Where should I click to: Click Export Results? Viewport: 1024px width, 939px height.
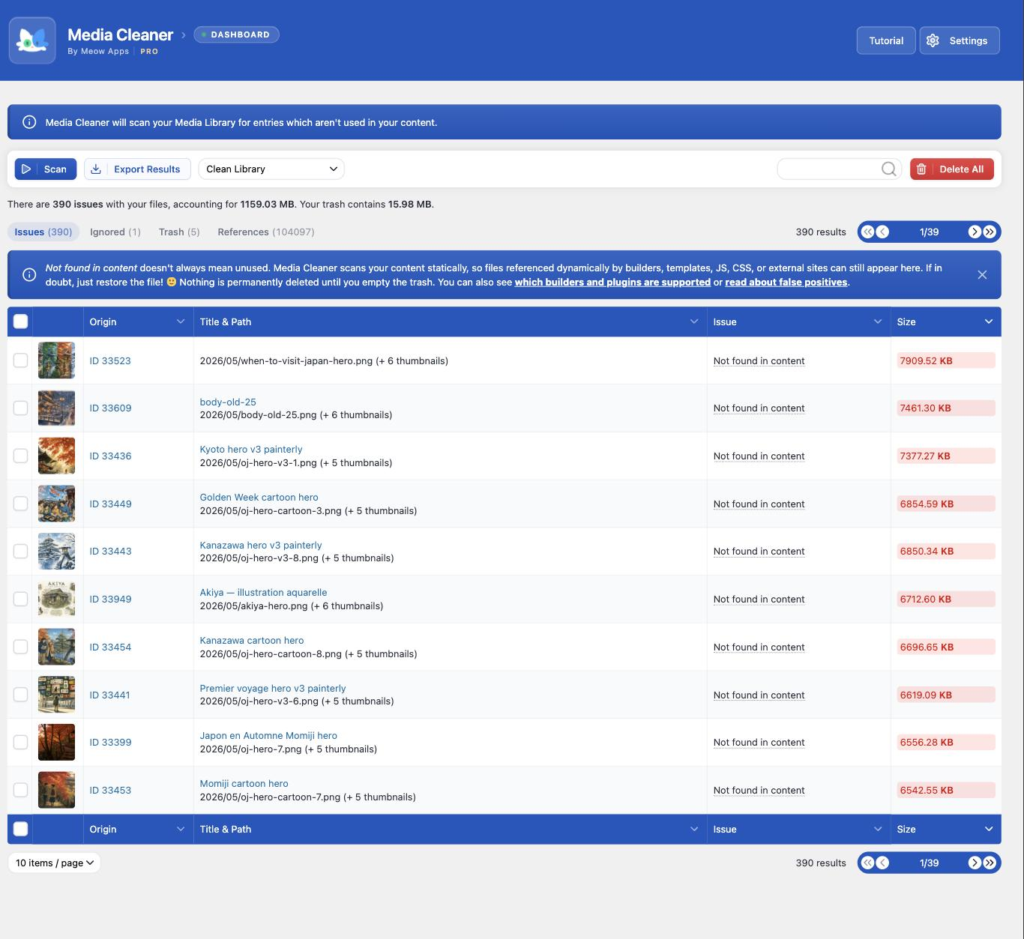coord(137,169)
